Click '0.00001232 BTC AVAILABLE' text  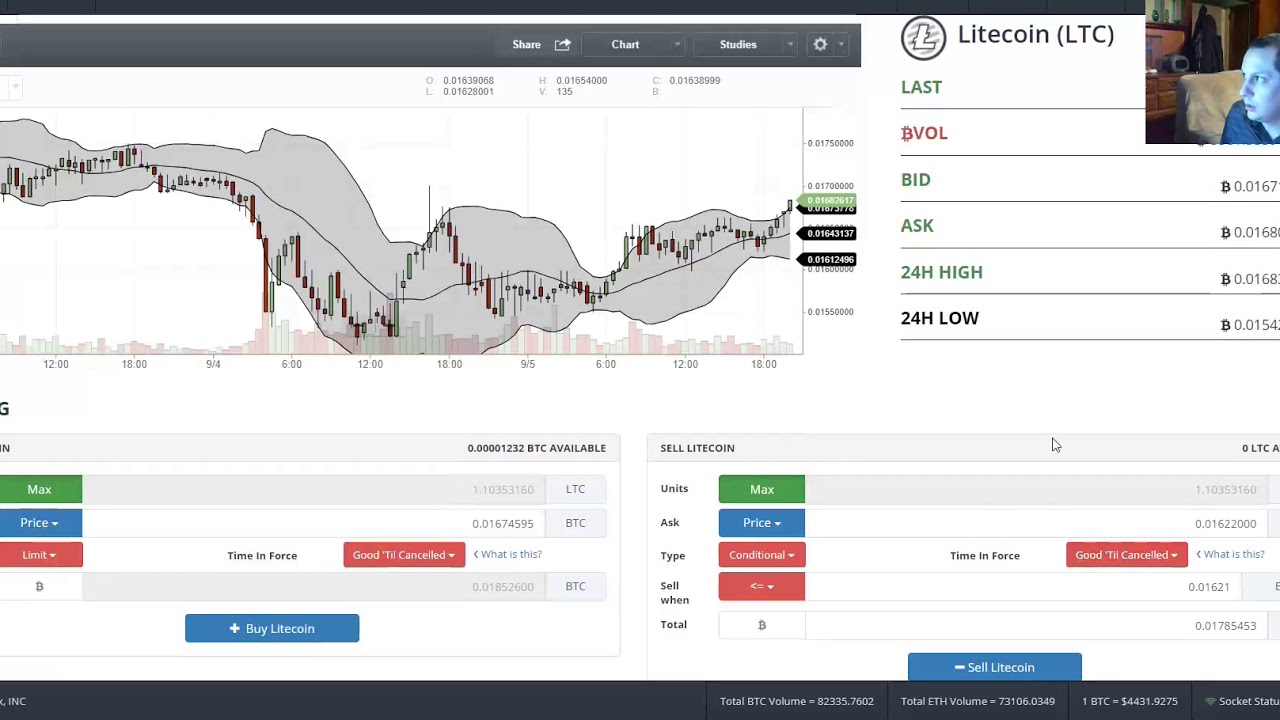pos(536,448)
